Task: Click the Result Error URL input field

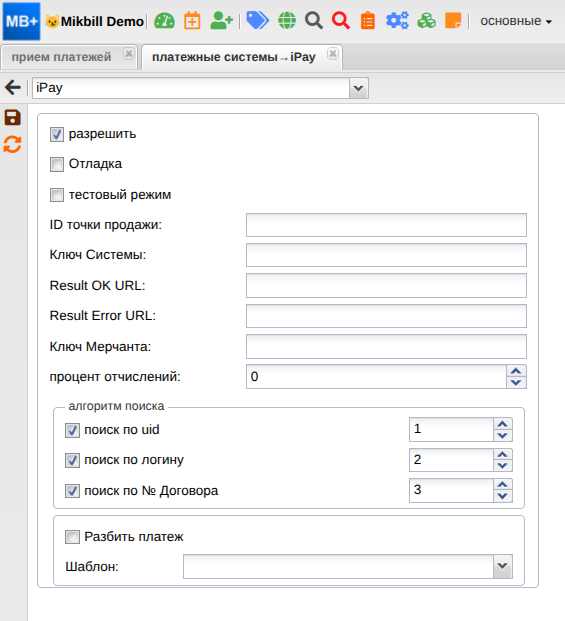Action: tap(386, 316)
